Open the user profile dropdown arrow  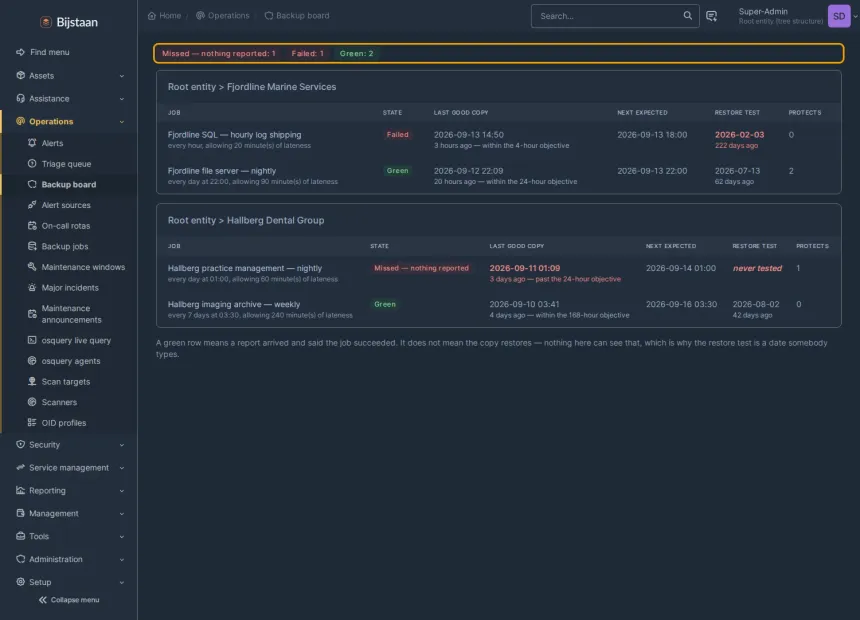tap(855, 16)
